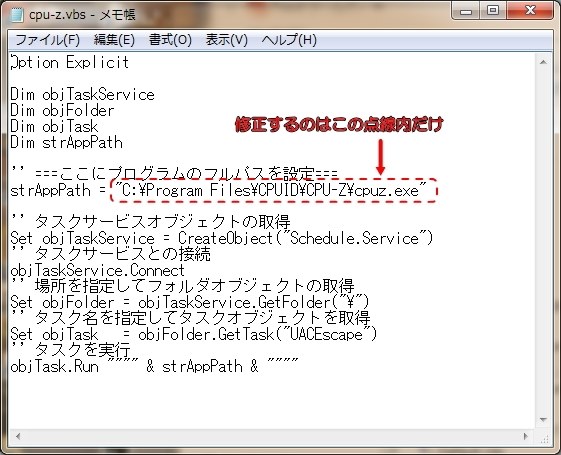
Task: Open the 書式(O) menu
Action: click(x=170, y=40)
